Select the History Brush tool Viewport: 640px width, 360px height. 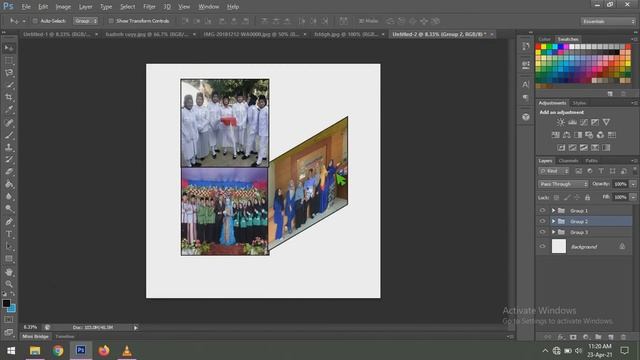pyautogui.click(x=9, y=159)
